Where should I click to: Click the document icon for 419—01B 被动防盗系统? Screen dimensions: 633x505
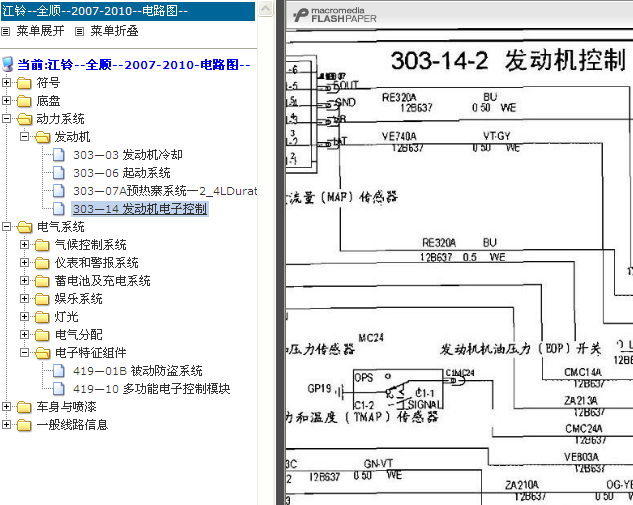point(59,371)
